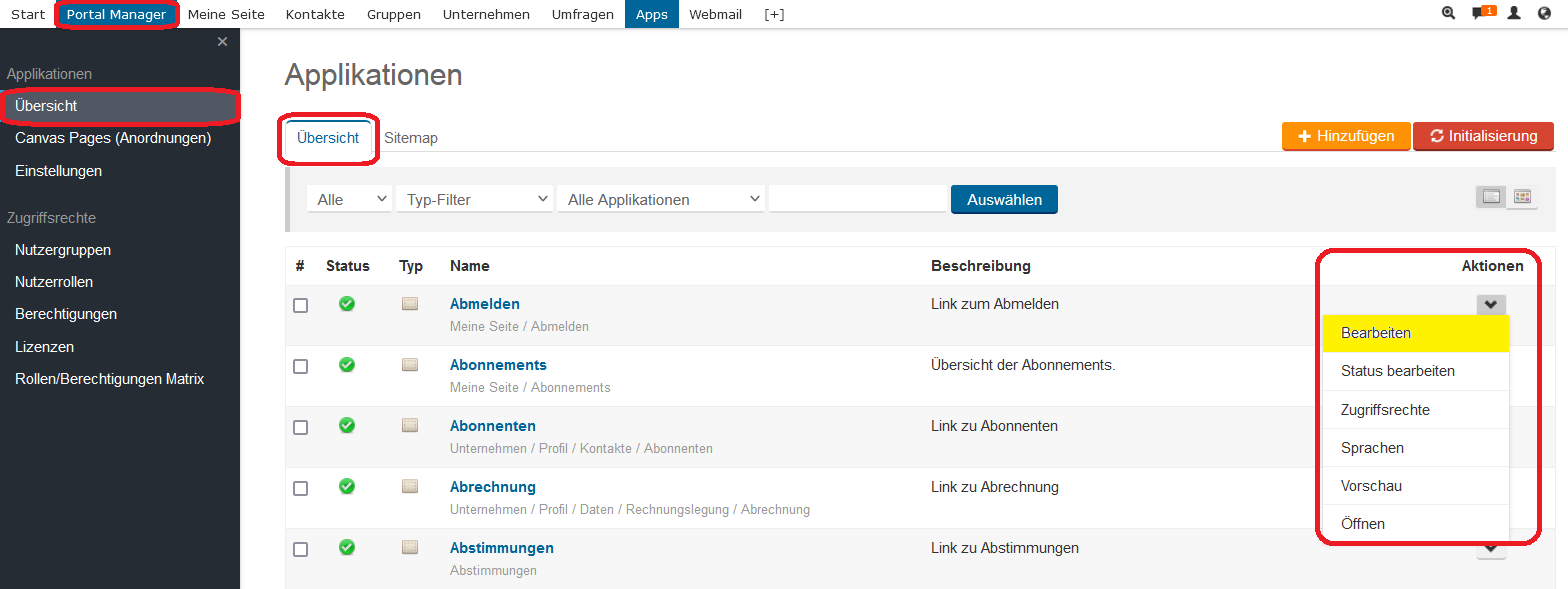Viewport: 1568px width, 589px height.
Task: Choose Status bearbeiten from actions menu
Action: pyautogui.click(x=1415, y=371)
